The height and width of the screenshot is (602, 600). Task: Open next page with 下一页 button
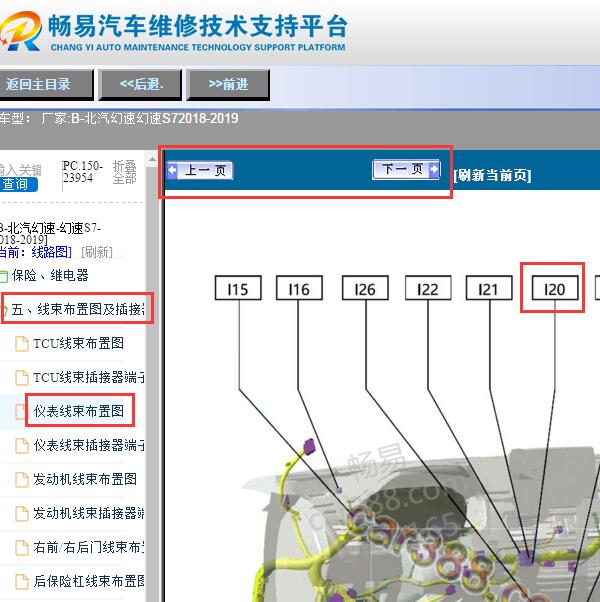406,169
